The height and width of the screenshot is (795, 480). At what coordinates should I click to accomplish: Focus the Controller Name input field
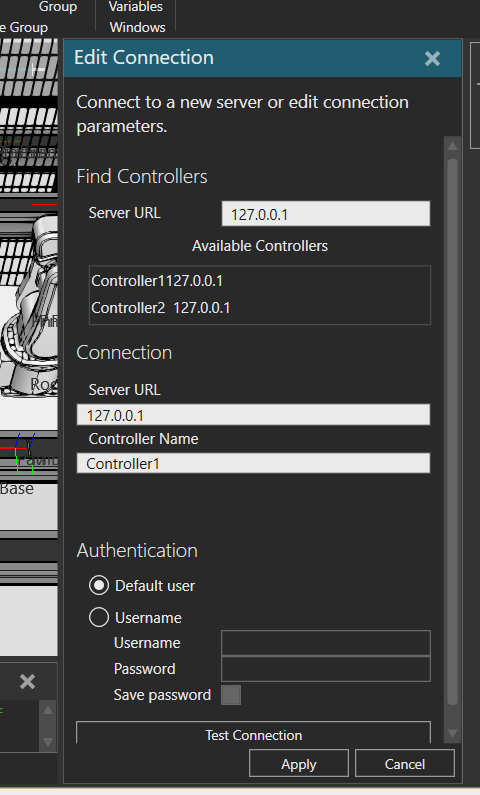[x=253, y=463]
